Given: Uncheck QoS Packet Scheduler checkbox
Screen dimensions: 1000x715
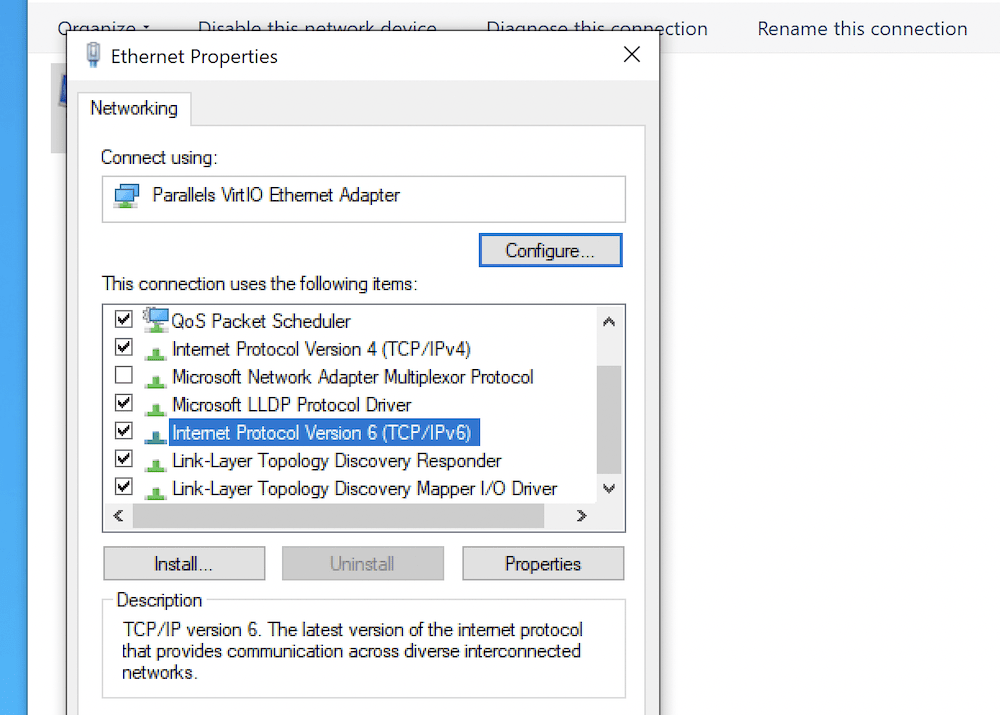Looking at the screenshot, I should 124,319.
